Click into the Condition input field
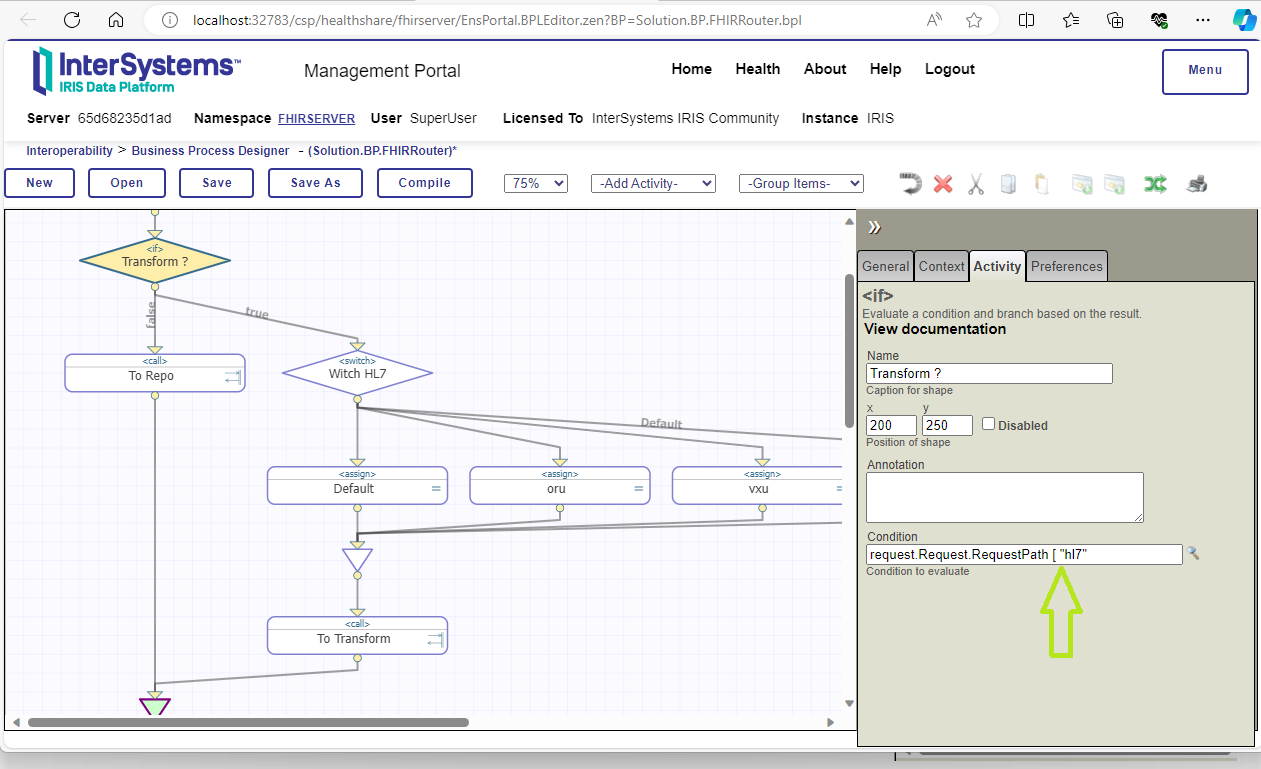Viewport: 1261px width, 769px height. coord(1024,554)
